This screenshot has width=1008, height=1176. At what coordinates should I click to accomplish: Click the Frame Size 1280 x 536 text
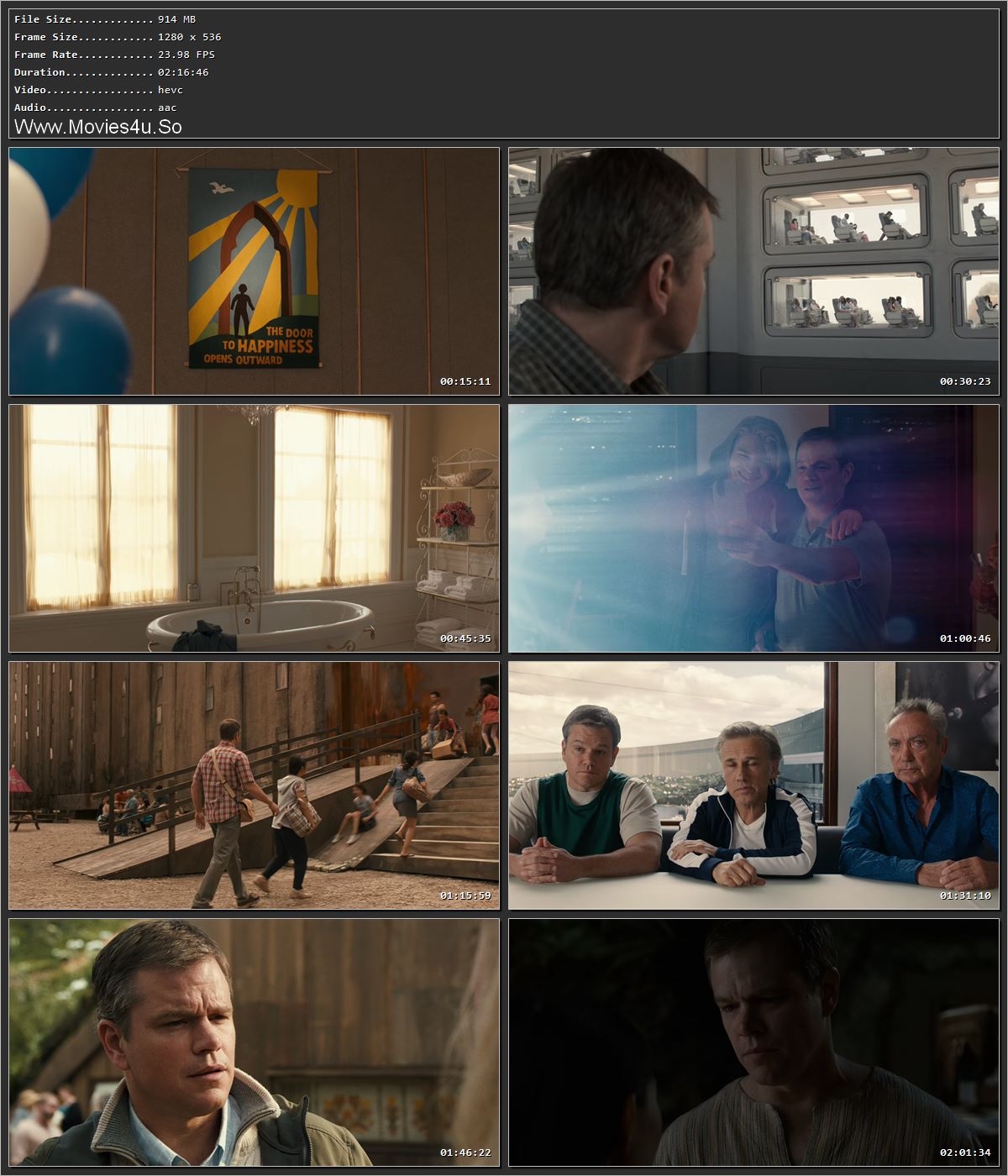[x=118, y=37]
